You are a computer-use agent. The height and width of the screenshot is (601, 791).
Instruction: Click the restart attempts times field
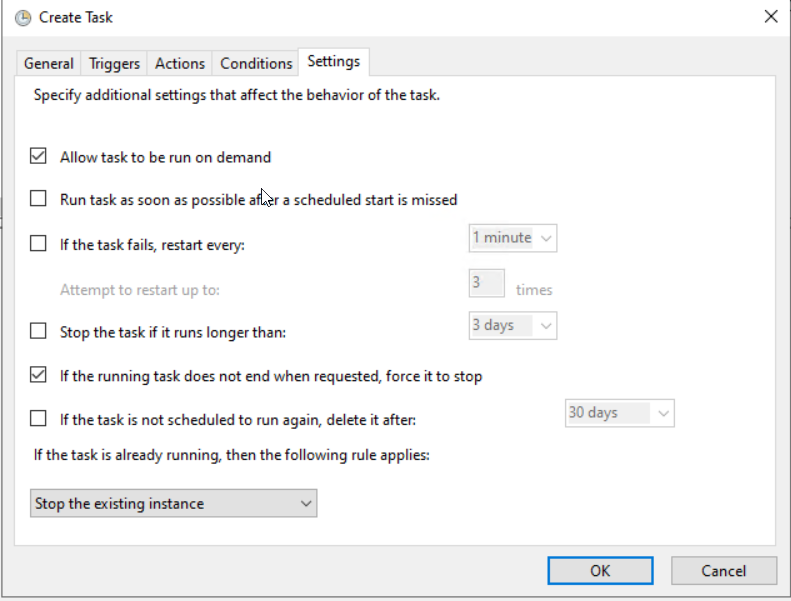(x=486, y=283)
